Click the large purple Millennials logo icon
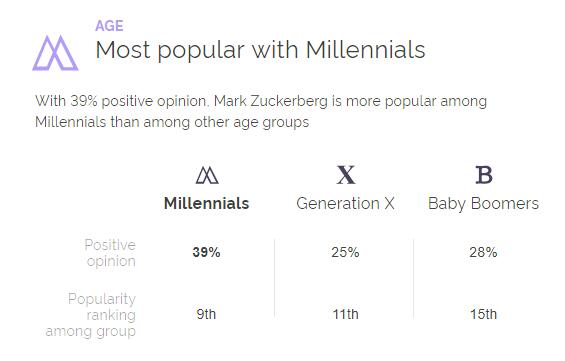 click(x=55, y=53)
